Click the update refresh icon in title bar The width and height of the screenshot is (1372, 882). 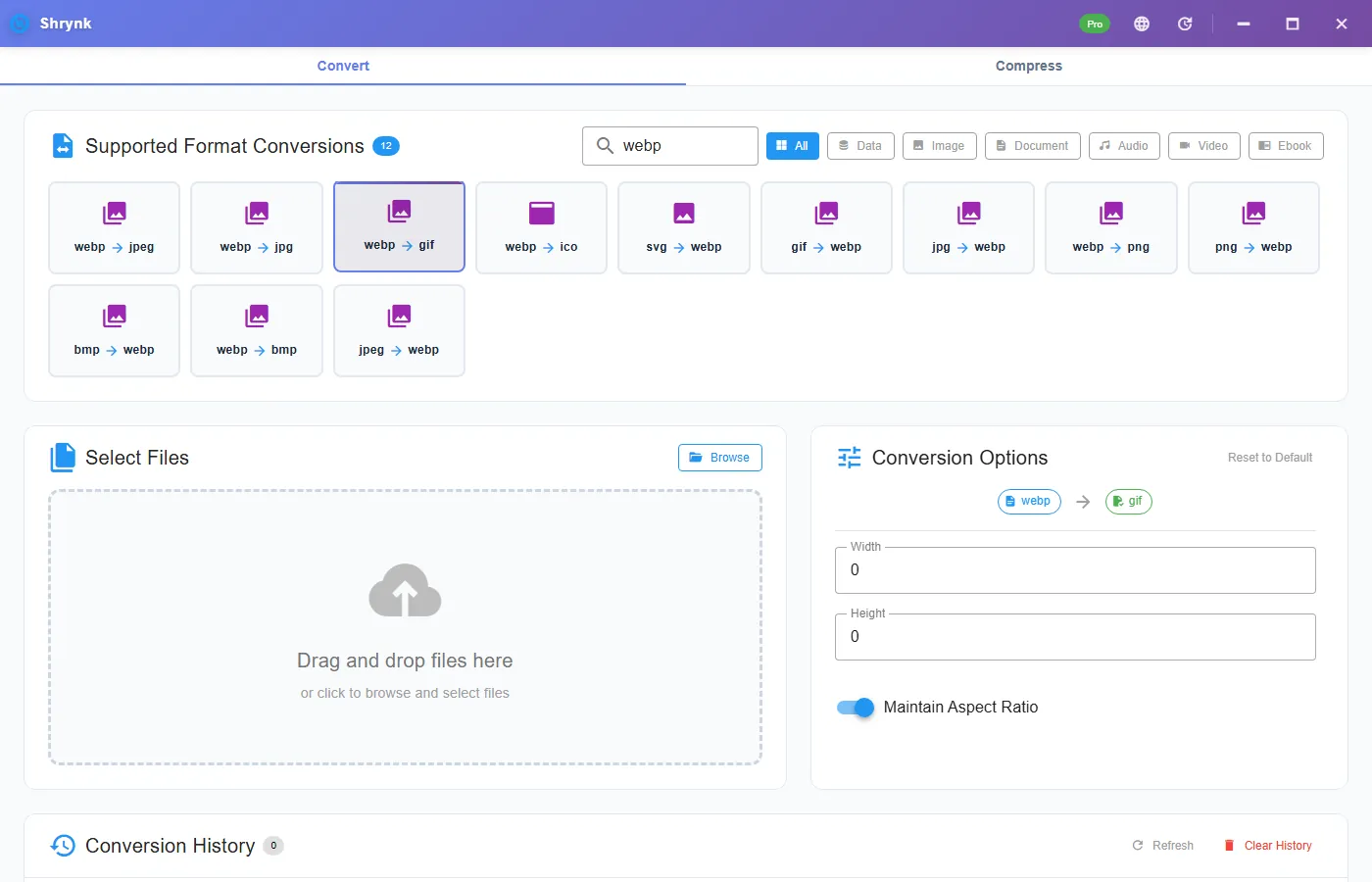pyautogui.click(x=1185, y=24)
